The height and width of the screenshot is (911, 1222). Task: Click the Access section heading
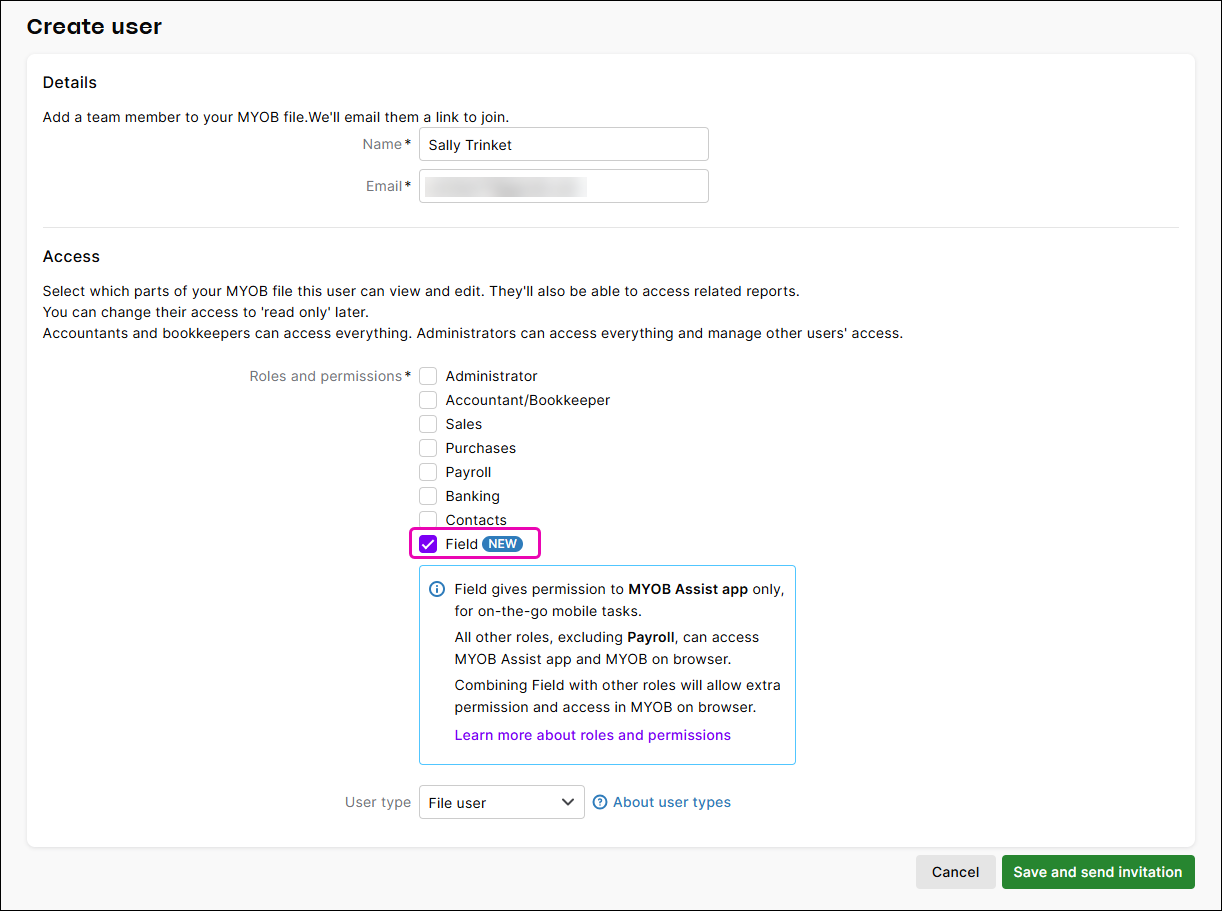(71, 256)
